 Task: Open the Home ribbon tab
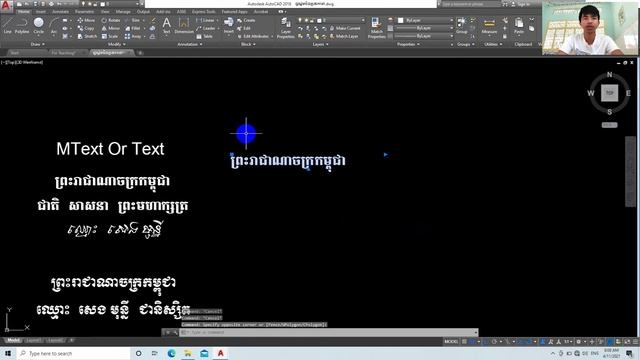(x=23, y=11)
